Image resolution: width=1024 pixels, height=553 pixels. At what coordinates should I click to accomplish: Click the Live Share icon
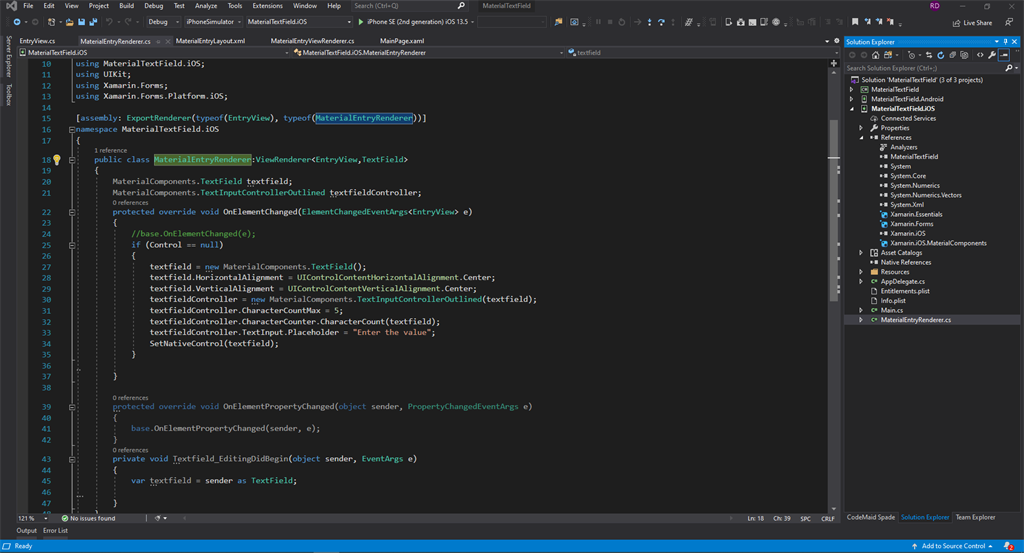pyautogui.click(x=955, y=22)
